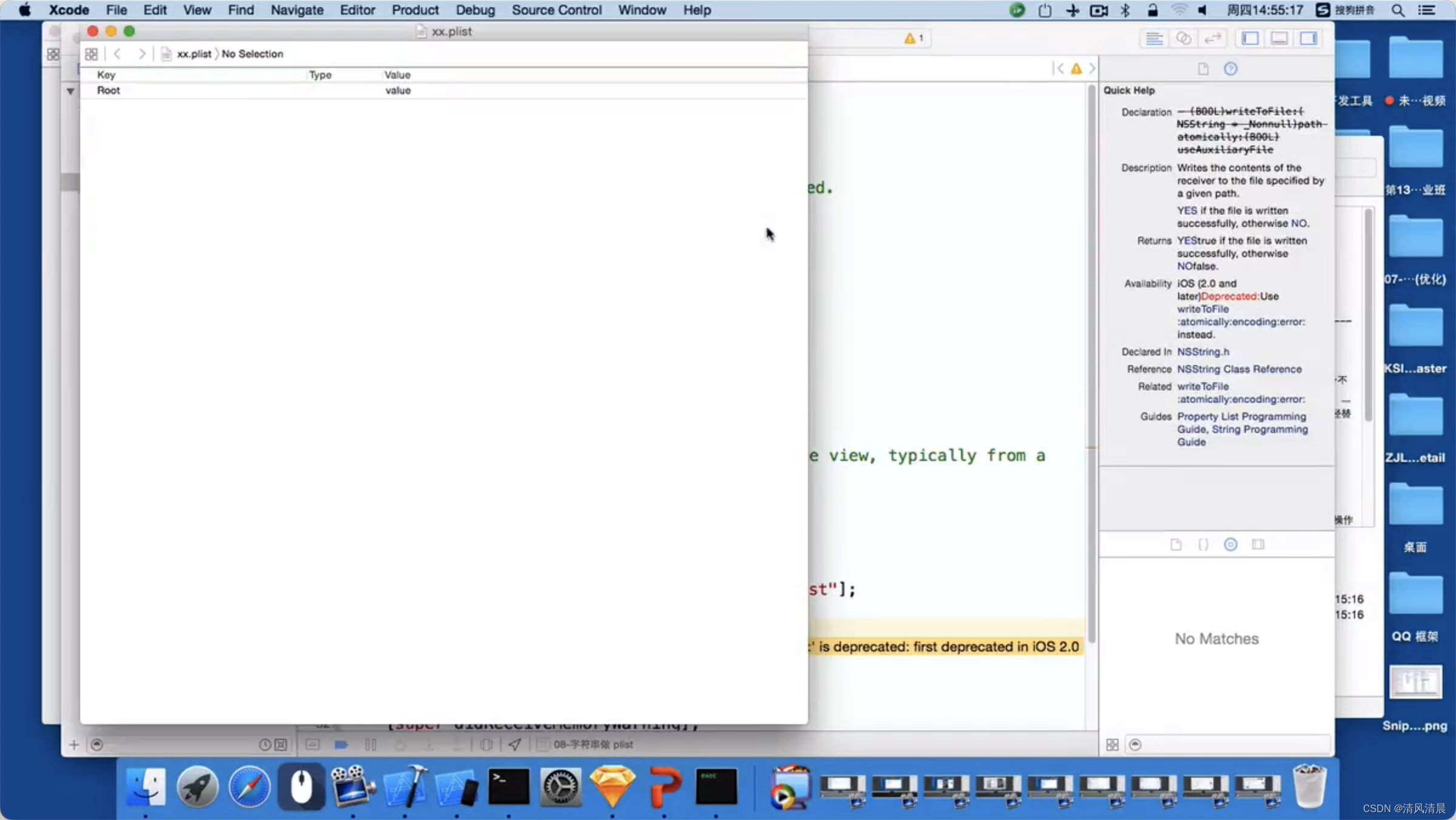Click the issue warning triangle in the jump bar
Screen dimensions: 1456x820
point(1076,69)
